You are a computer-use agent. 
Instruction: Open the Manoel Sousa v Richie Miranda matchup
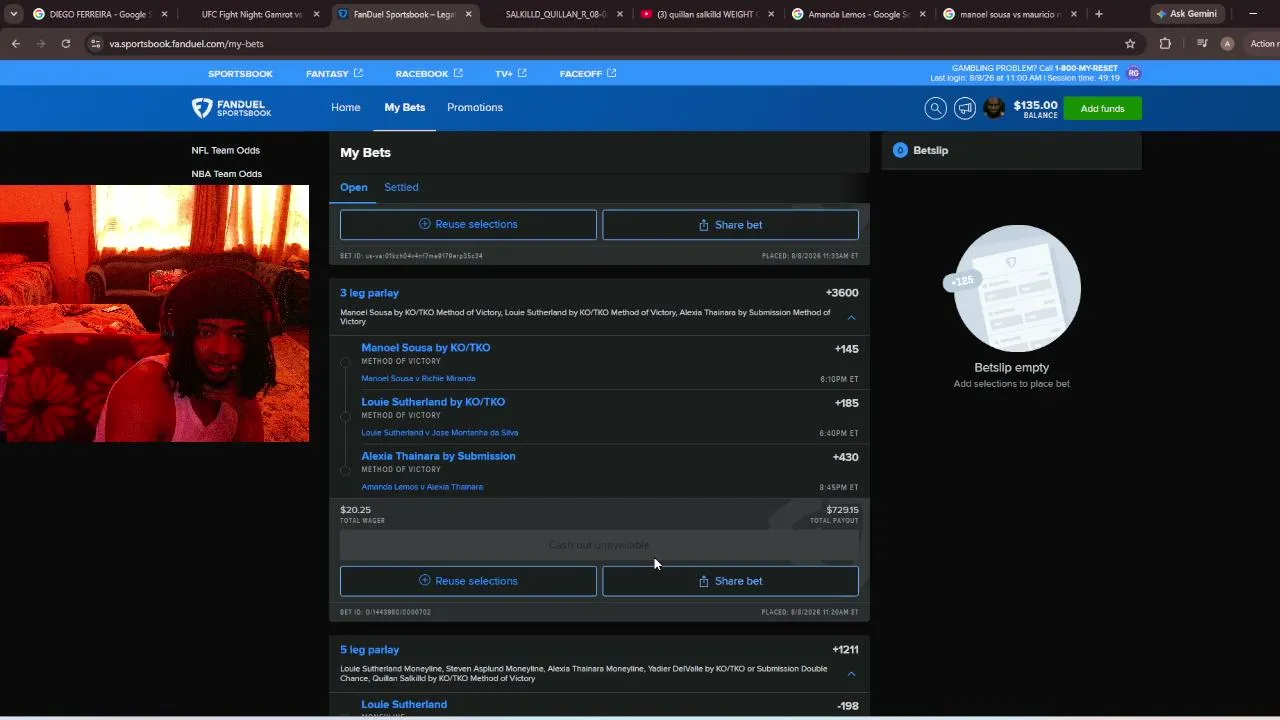coord(418,379)
